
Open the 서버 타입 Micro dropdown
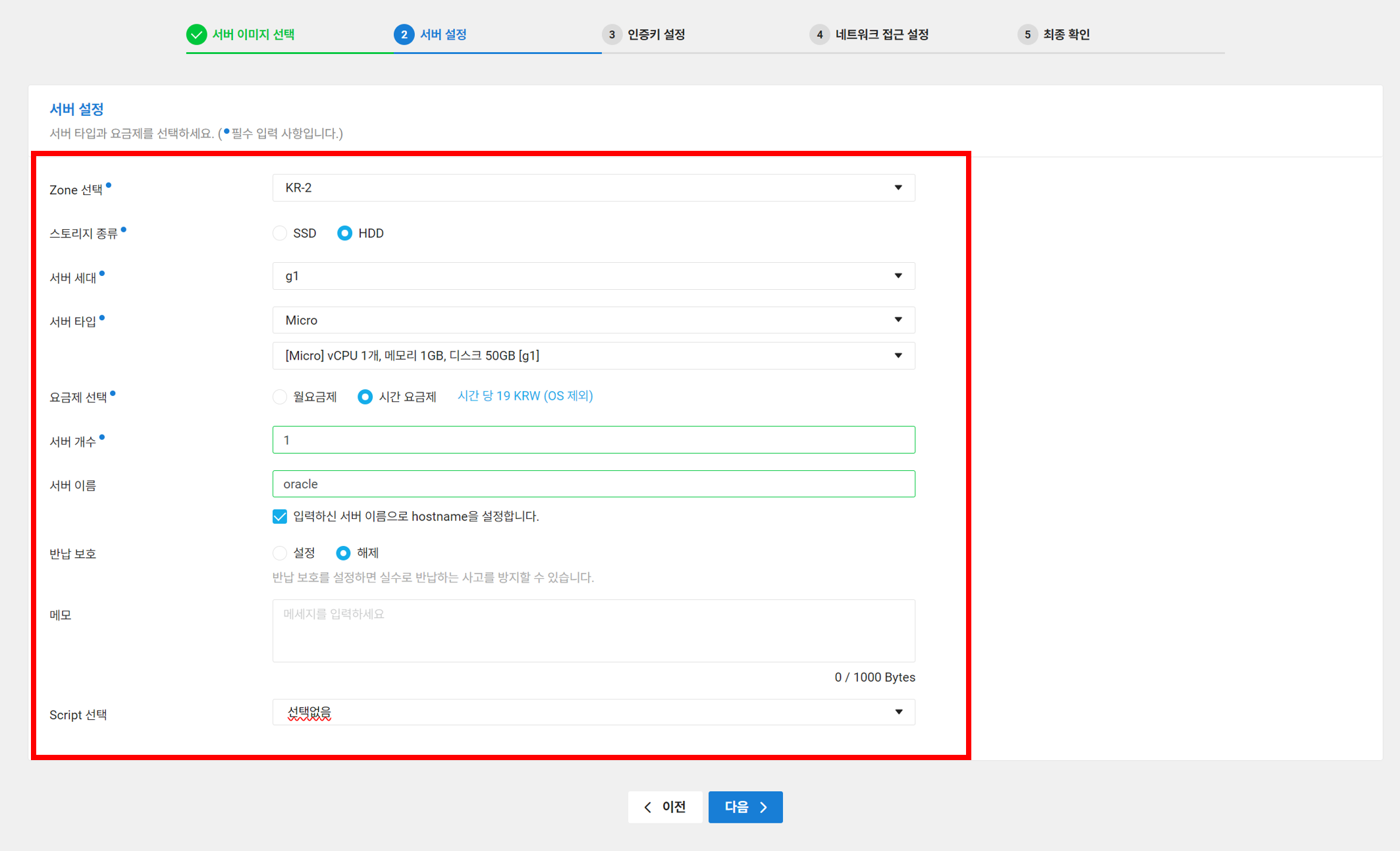pyautogui.click(x=593, y=320)
